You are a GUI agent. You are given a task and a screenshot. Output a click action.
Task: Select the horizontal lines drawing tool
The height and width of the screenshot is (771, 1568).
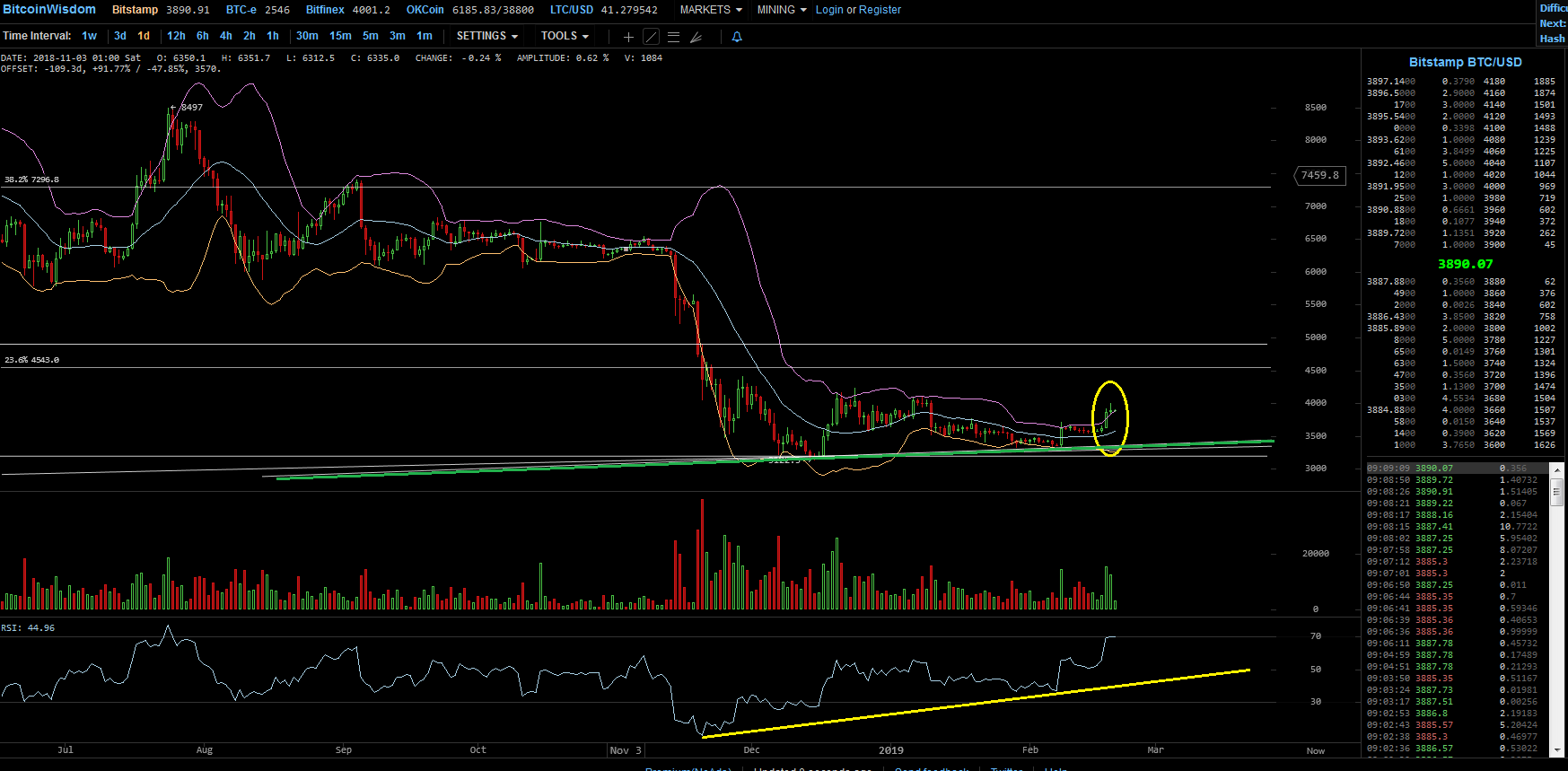(x=673, y=37)
